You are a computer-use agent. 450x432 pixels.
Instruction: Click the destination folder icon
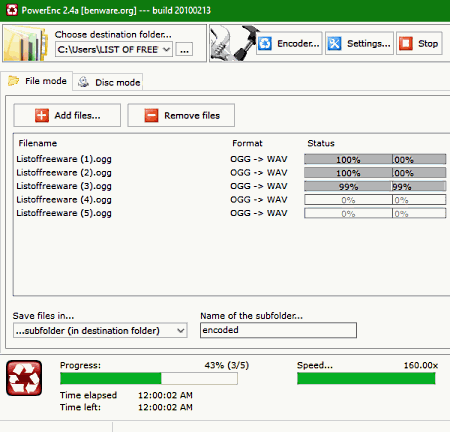[26, 44]
